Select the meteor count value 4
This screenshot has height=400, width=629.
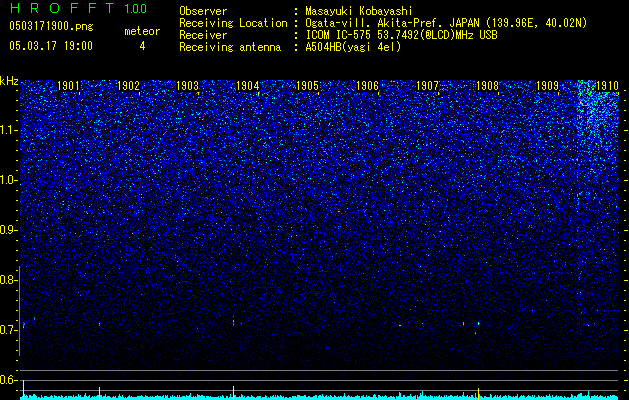click(142, 46)
